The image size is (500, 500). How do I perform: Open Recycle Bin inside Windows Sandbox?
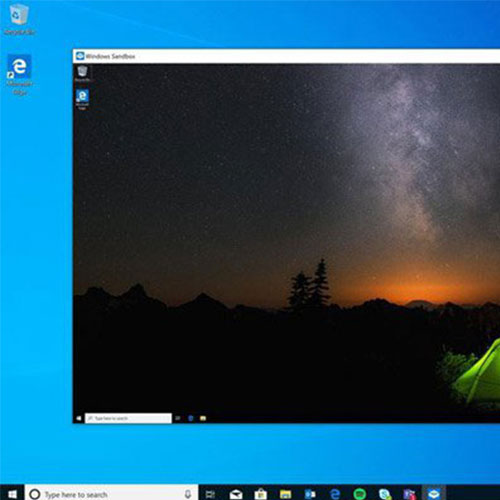(82, 74)
